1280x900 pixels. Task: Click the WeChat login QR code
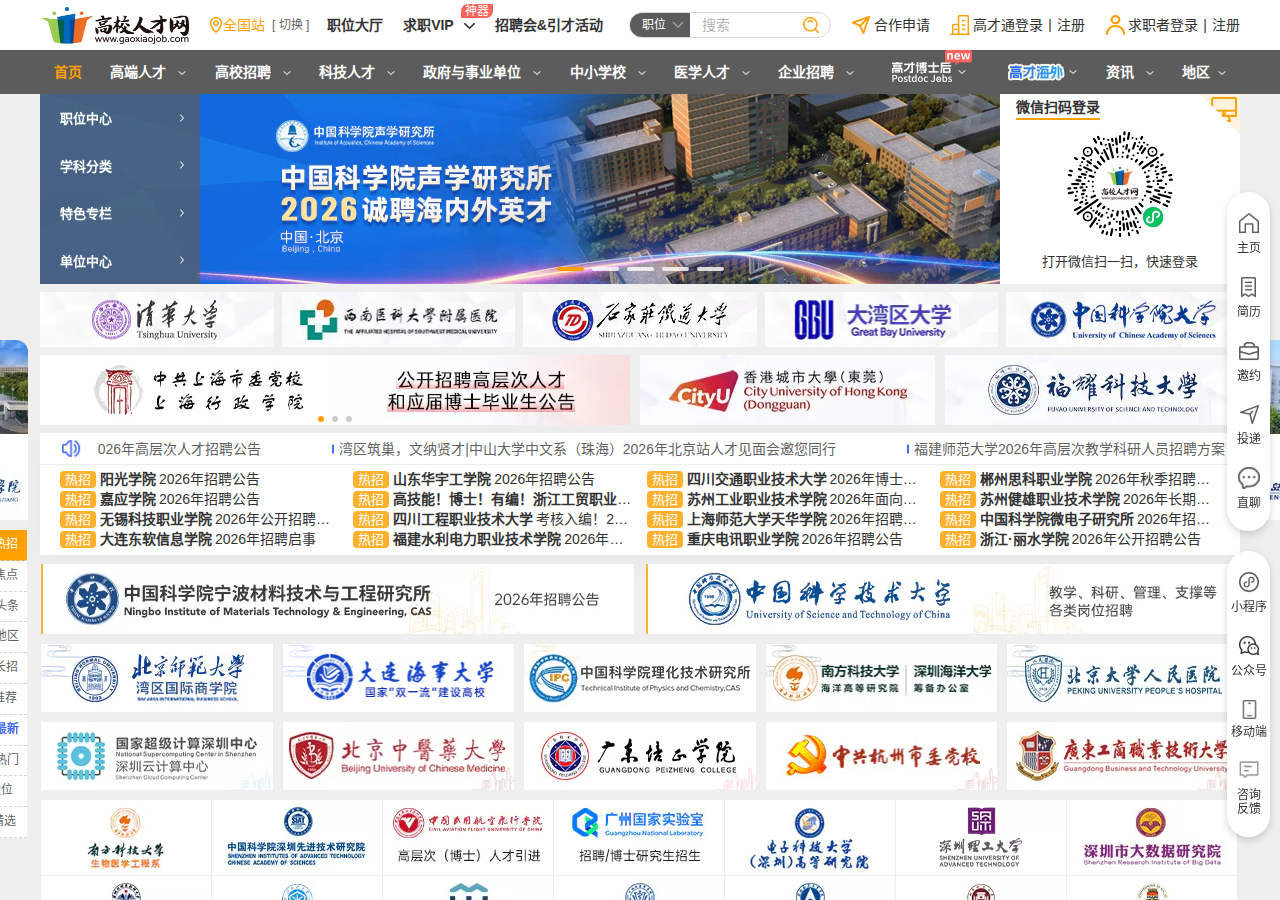point(1120,183)
